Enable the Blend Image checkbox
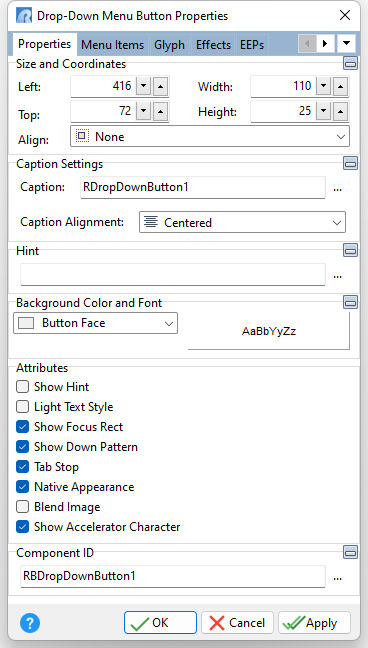368x648 pixels. point(22,507)
